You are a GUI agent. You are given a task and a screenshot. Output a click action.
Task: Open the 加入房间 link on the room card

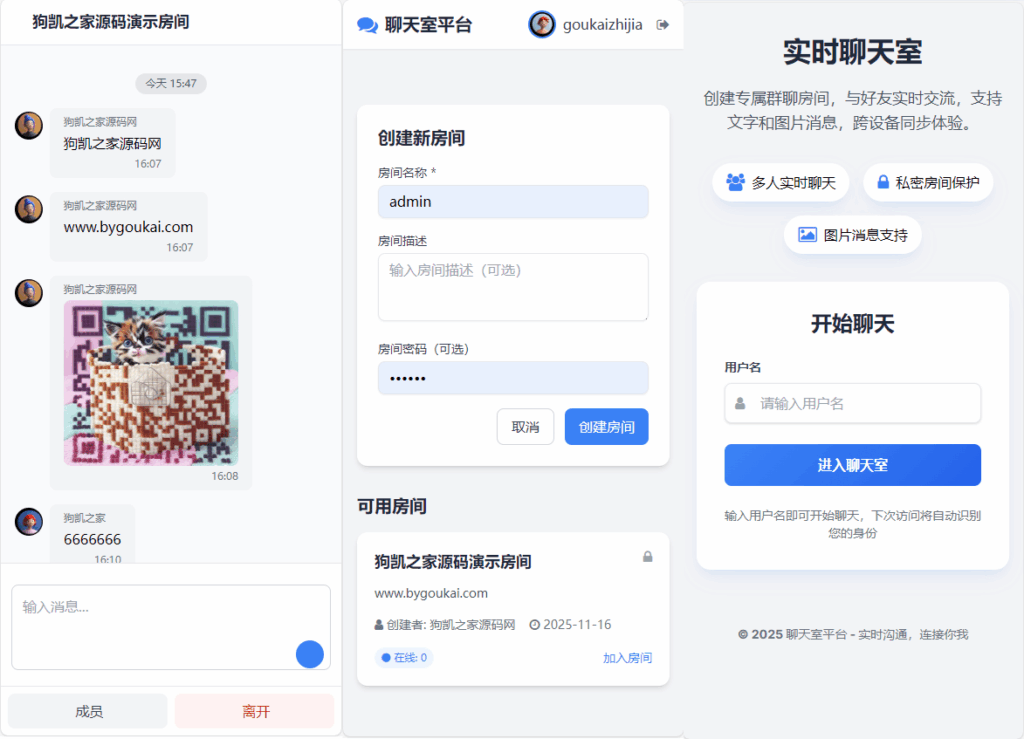(x=627, y=659)
